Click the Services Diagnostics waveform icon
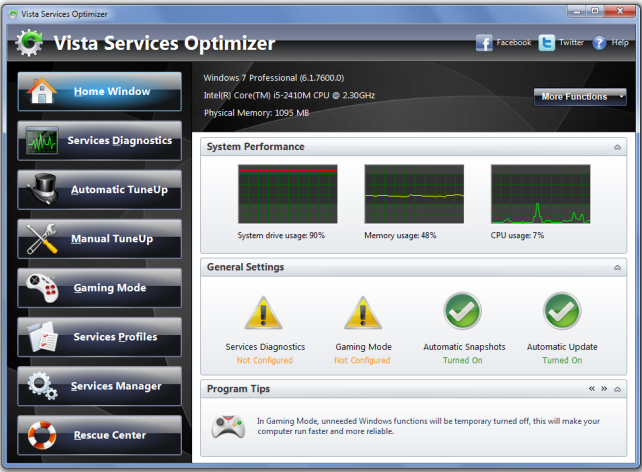642x472 pixels. click(41, 140)
